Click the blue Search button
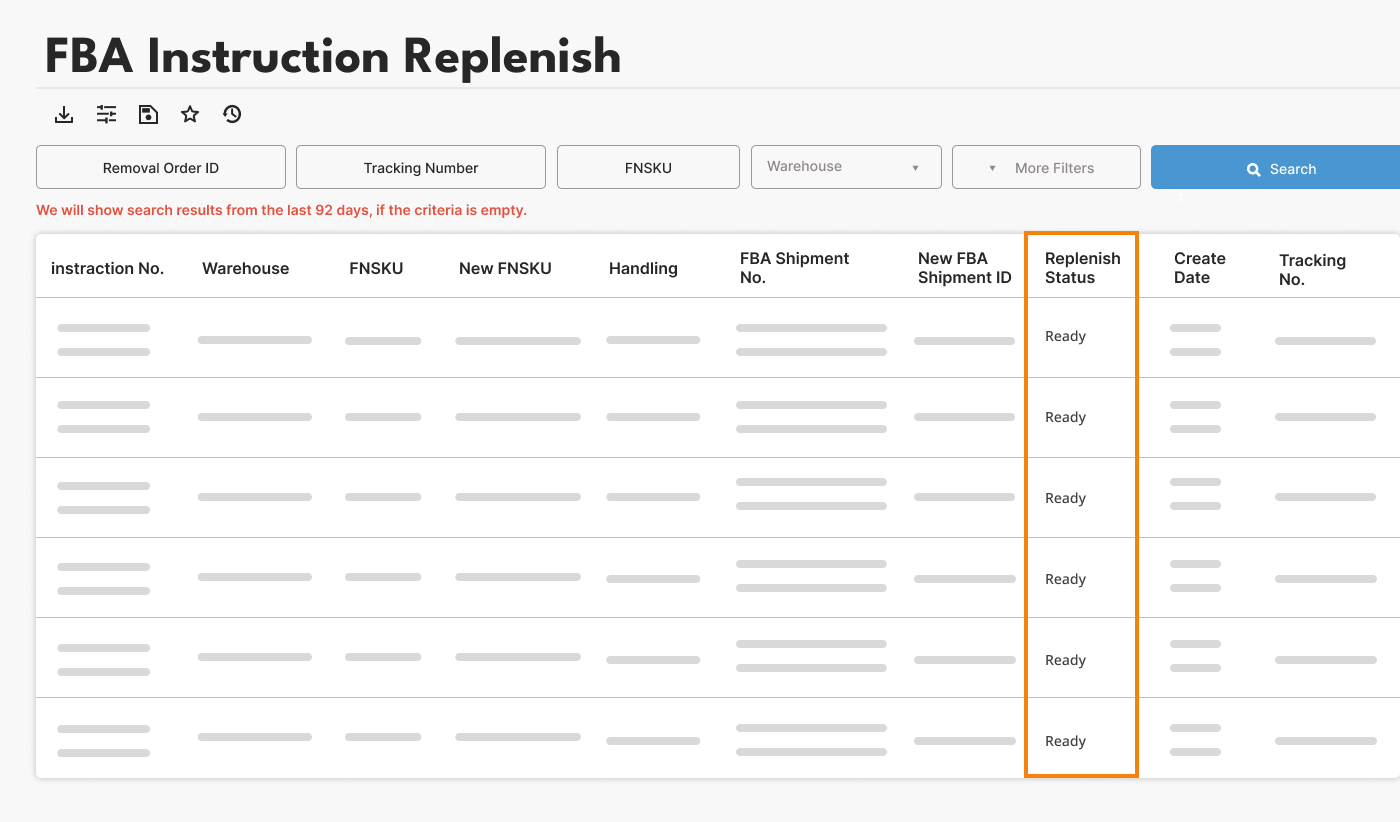Screen dimensions: 1400x822 [x=1280, y=168]
